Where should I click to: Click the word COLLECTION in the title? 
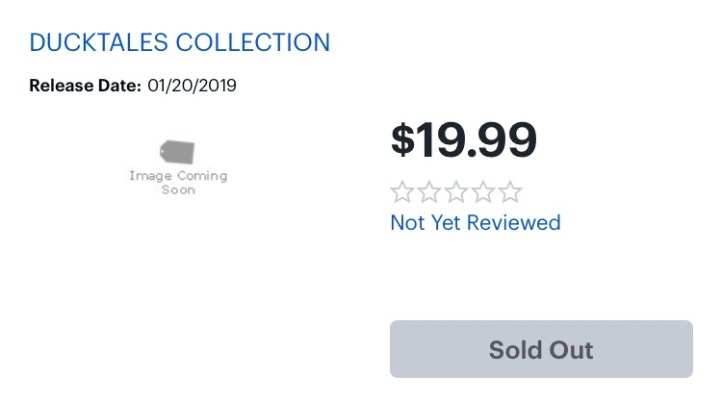click(253, 43)
